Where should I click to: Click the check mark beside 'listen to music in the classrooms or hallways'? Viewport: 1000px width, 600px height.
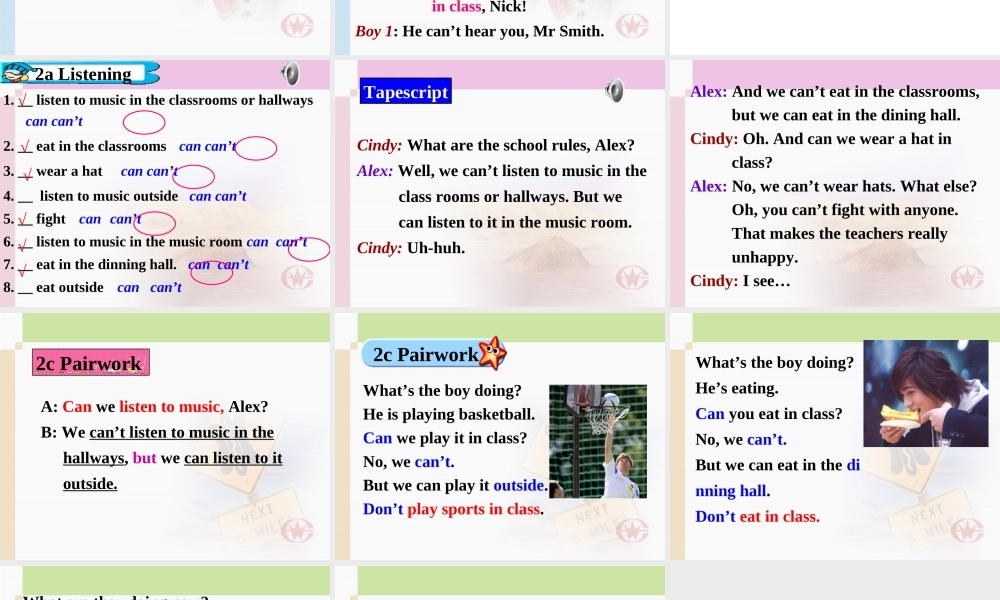24,100
